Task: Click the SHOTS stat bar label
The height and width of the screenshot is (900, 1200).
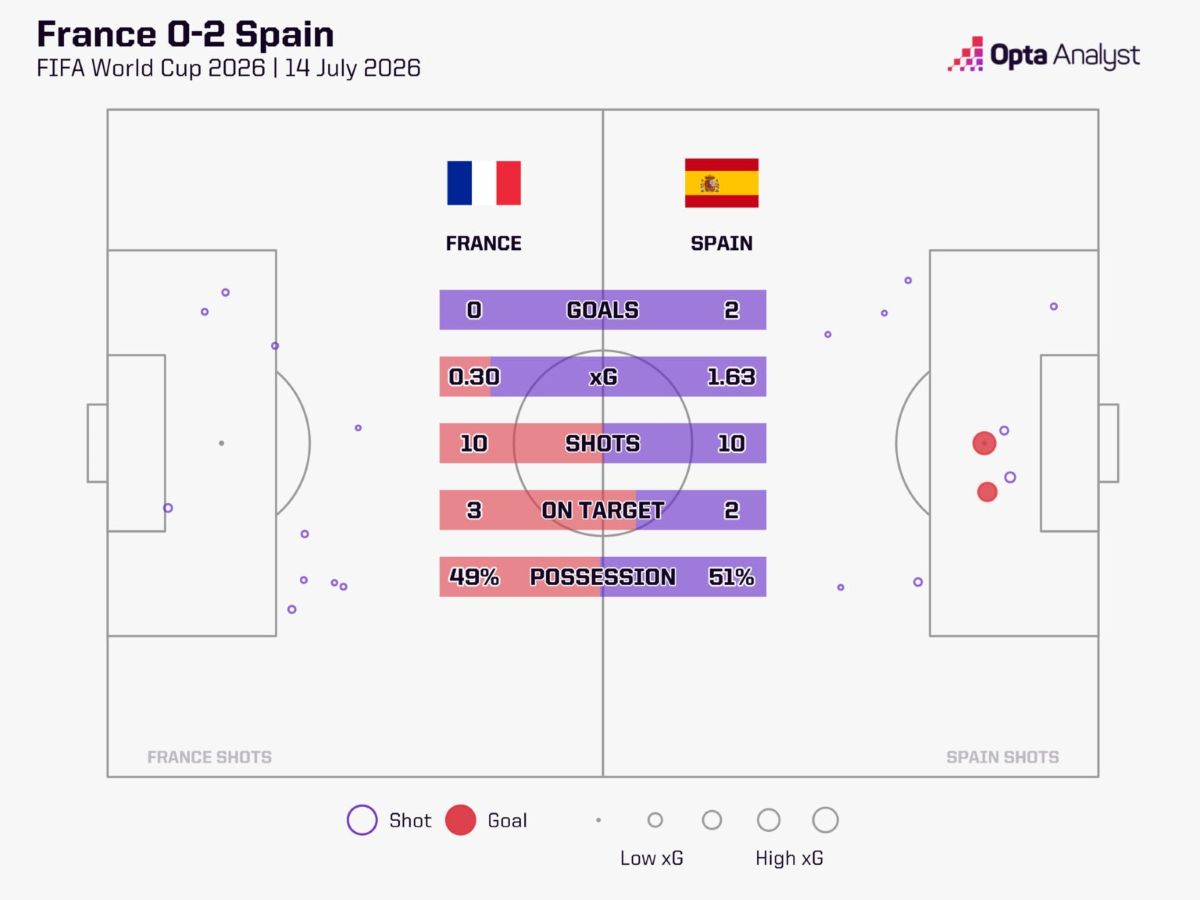Action: coord(603,443)
